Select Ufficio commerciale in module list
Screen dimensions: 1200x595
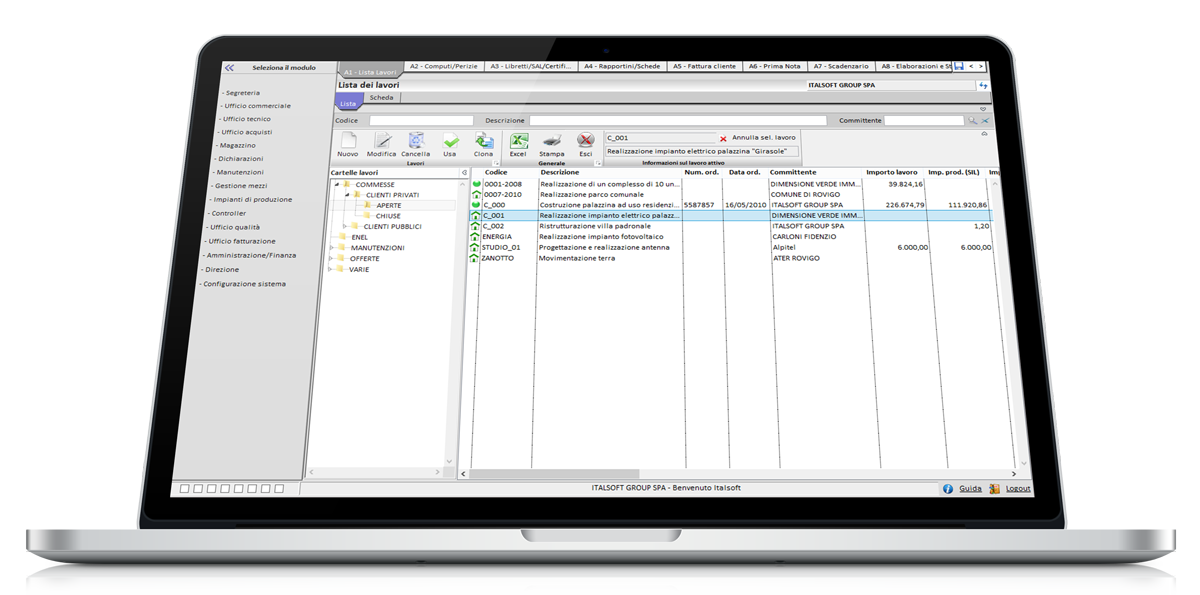[x=257, y=106]
